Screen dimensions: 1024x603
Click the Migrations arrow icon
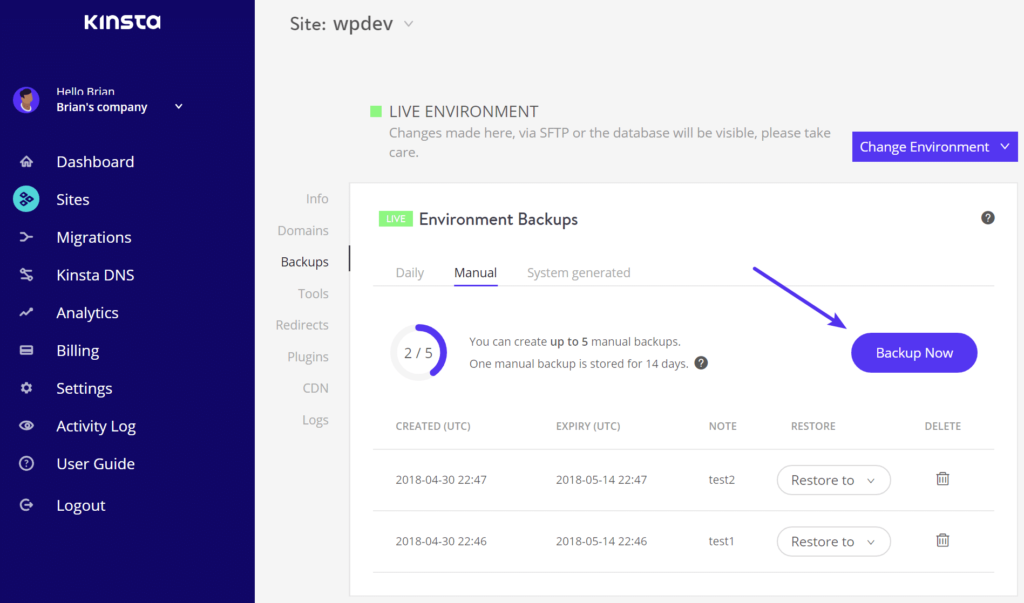click(x=26, y=237)
